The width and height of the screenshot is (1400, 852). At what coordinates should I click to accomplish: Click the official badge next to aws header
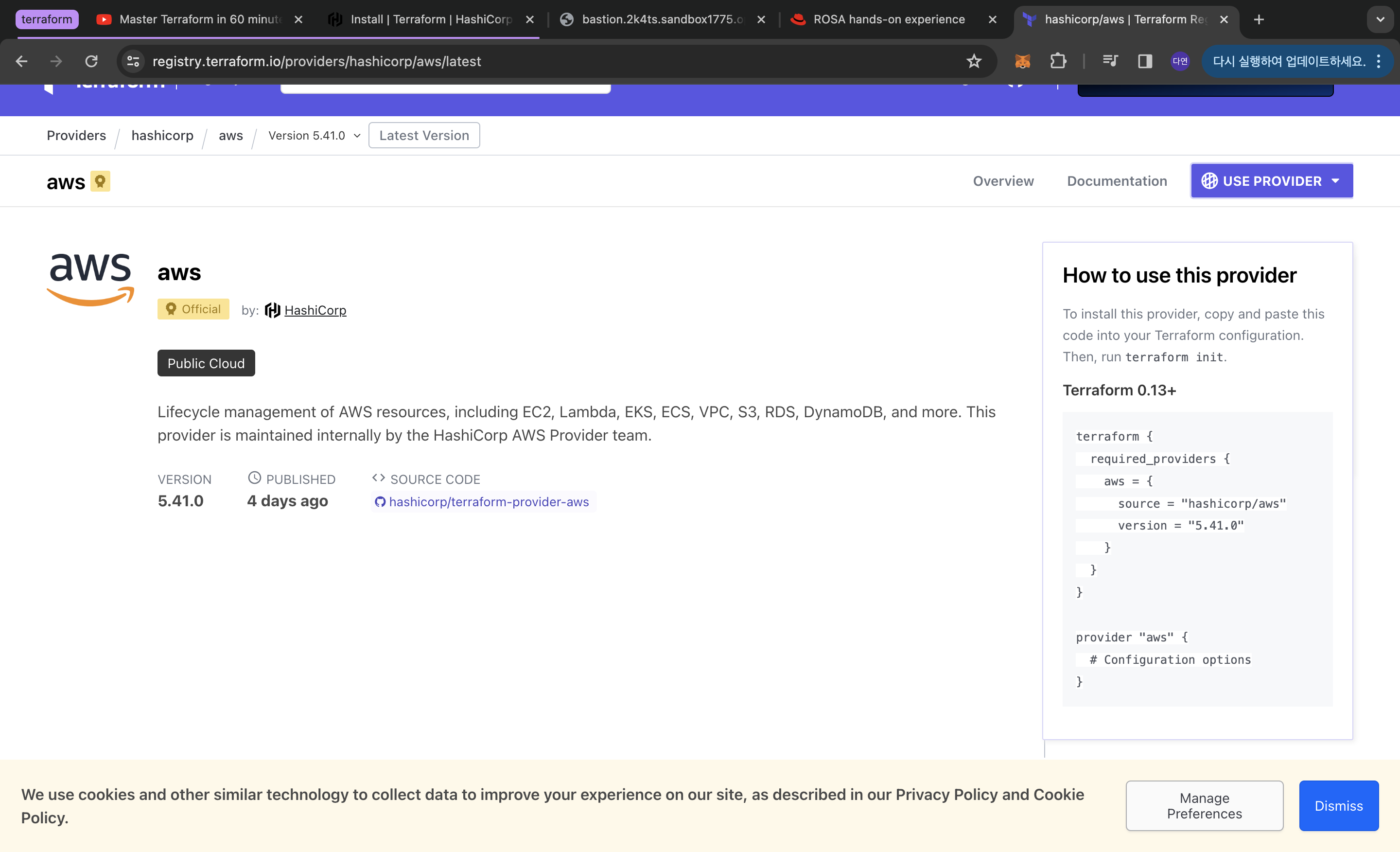(x=100, y=182)
